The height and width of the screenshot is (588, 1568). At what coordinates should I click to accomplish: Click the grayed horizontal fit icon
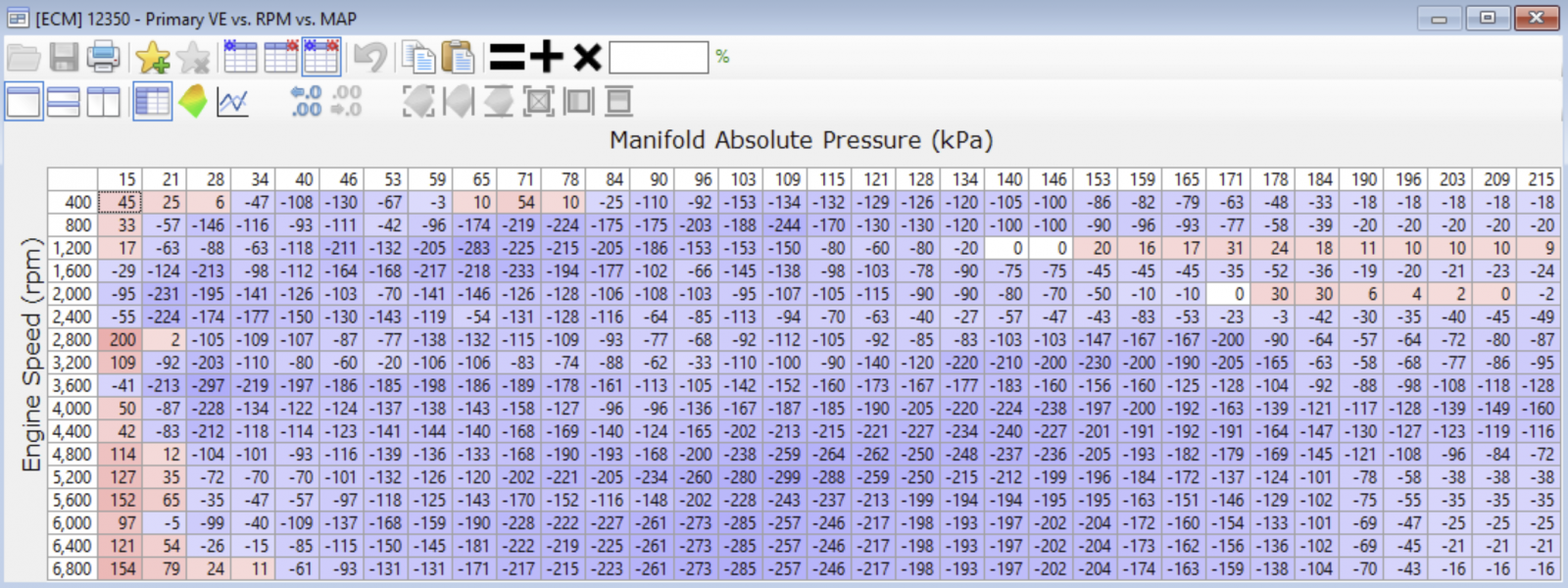(578, 101)
